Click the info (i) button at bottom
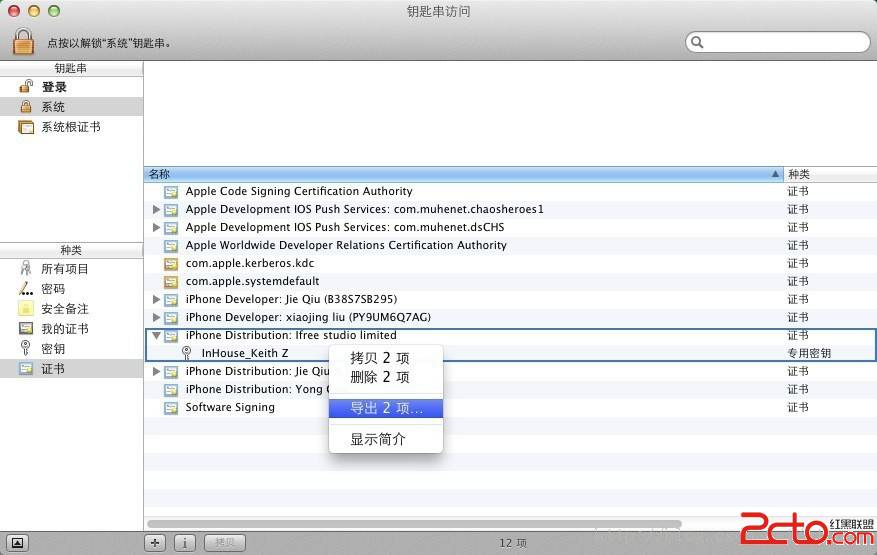The image size is (877, 555). point(185,542)
